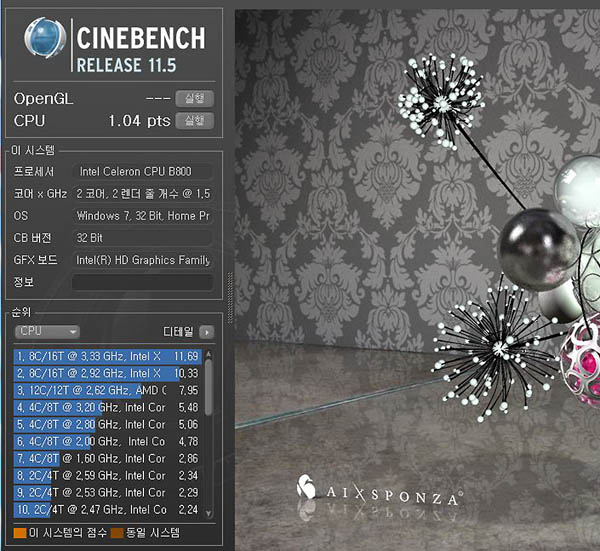Click the cores x GHz field

[x=142, y=194]
